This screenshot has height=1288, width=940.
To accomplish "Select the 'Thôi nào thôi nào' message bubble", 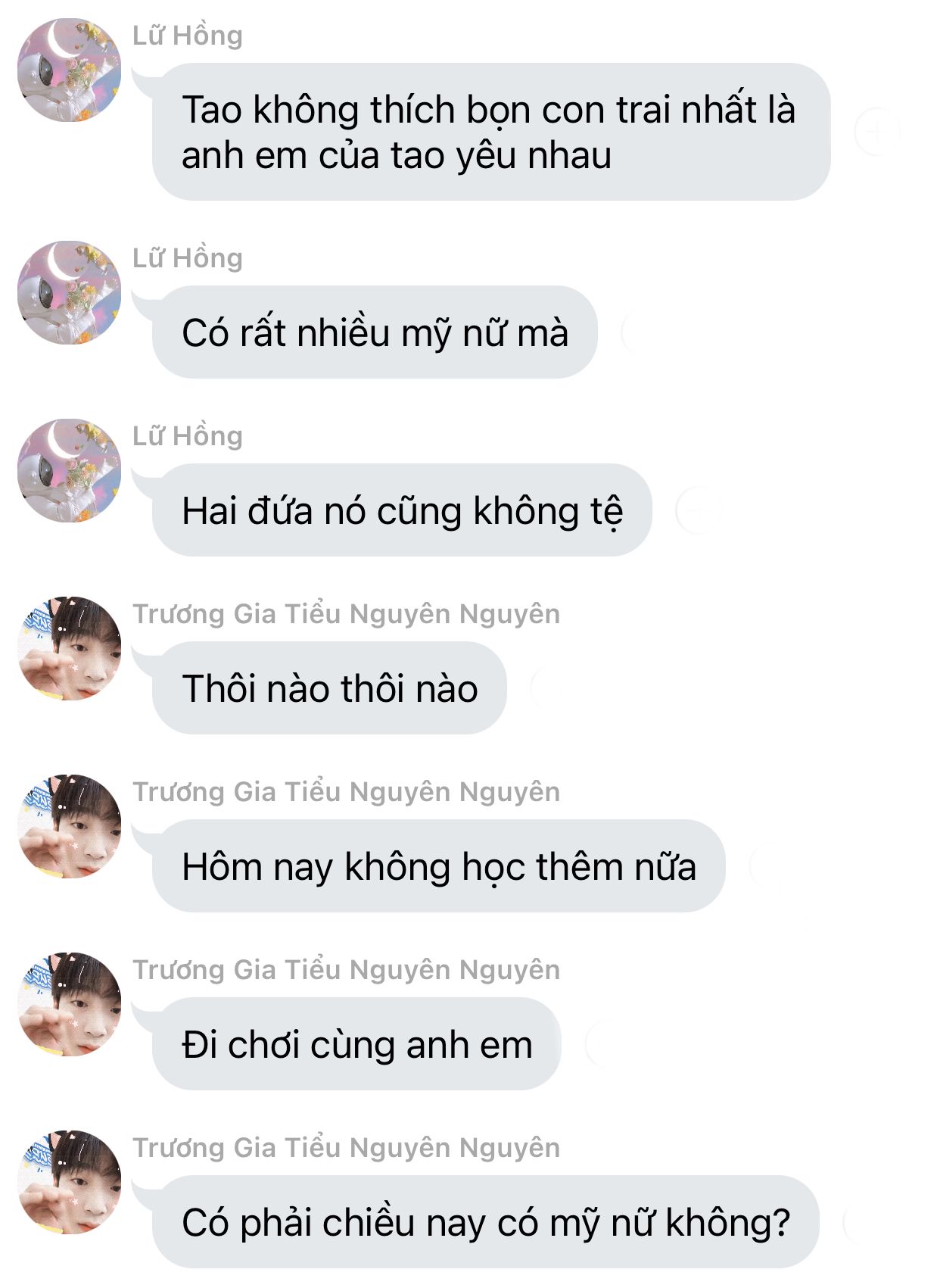I will point(329,688).
